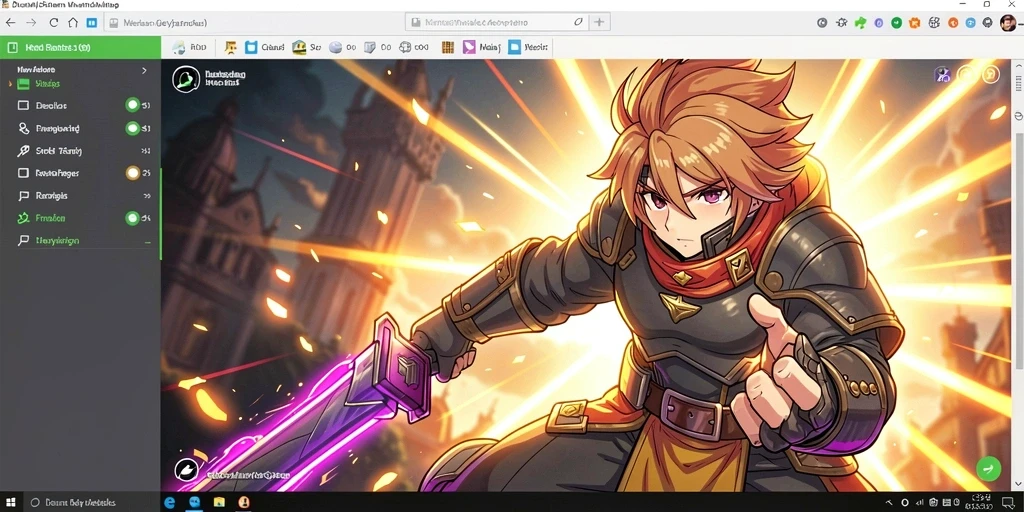
Task: Open the green puzzle-piece extension
Action: [x=861, y=22]
